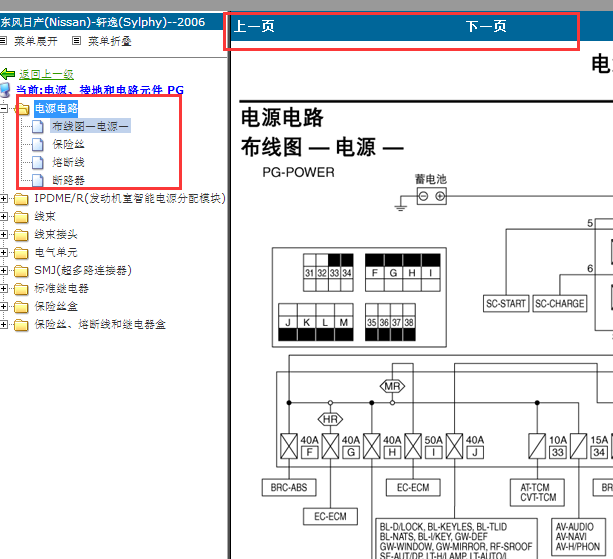Select the 线束 tree node
This screenshot has width=613, height=559.
pyautogui.click(x=45, y=217)
